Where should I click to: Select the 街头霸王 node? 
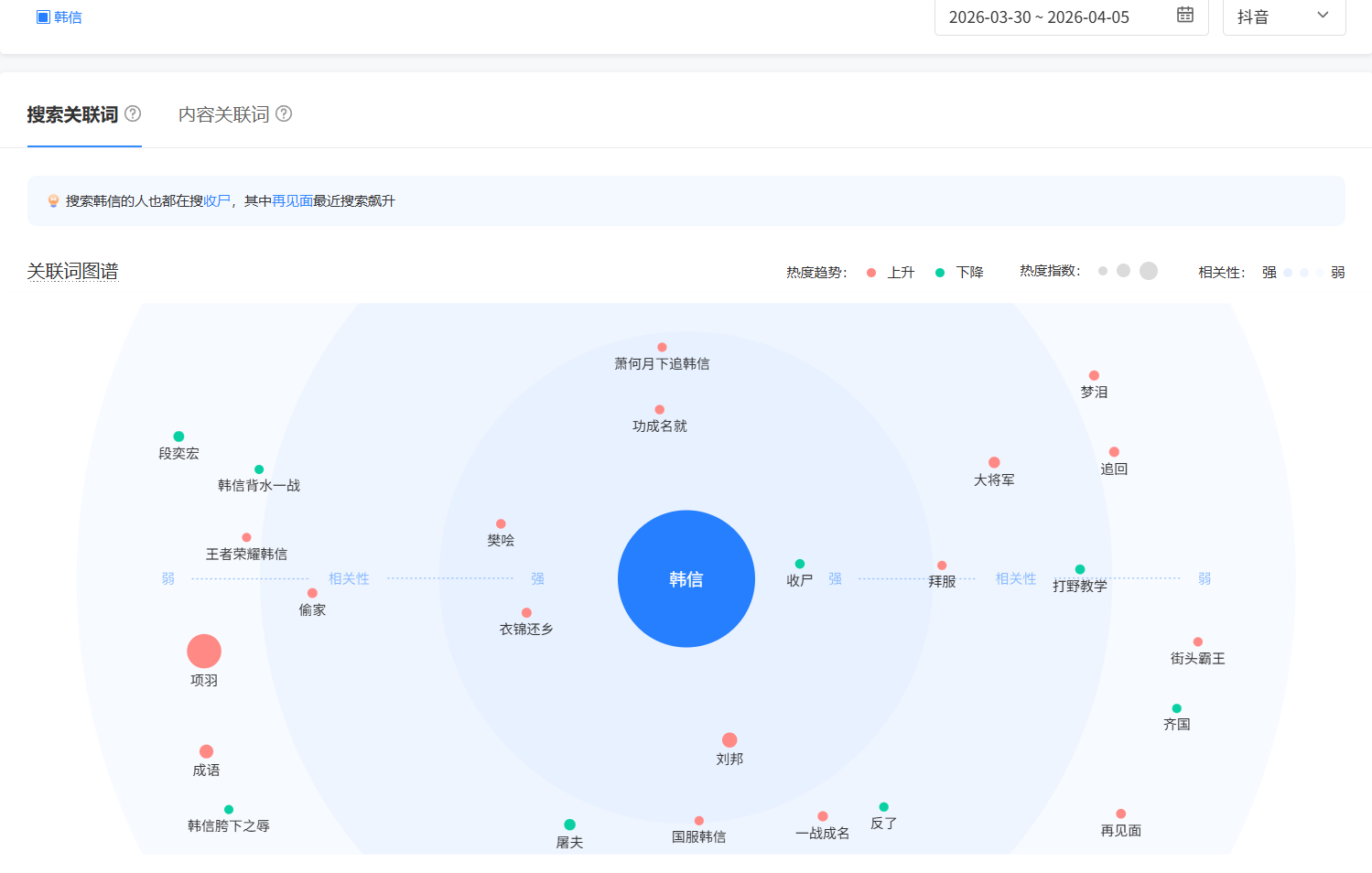[x=1198, y=642]
